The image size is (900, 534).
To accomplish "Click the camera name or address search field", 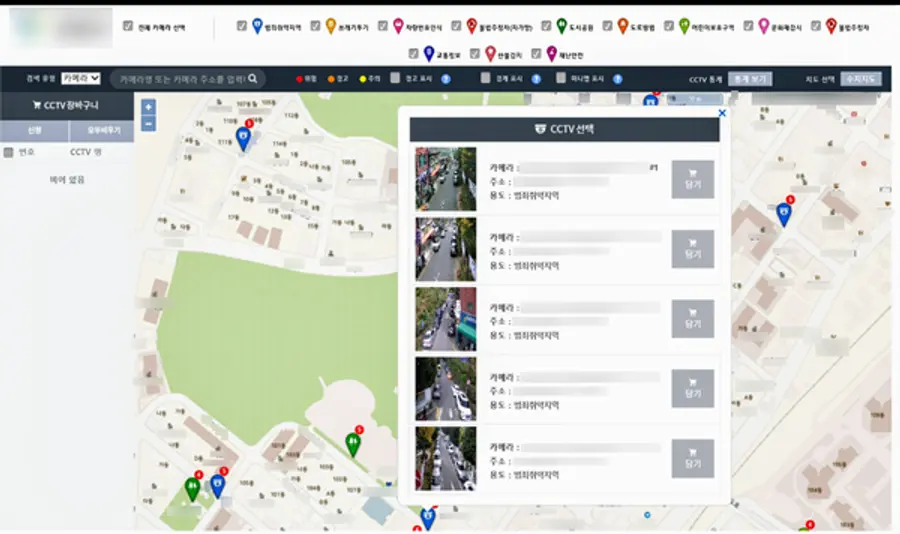I will (180, 78).
